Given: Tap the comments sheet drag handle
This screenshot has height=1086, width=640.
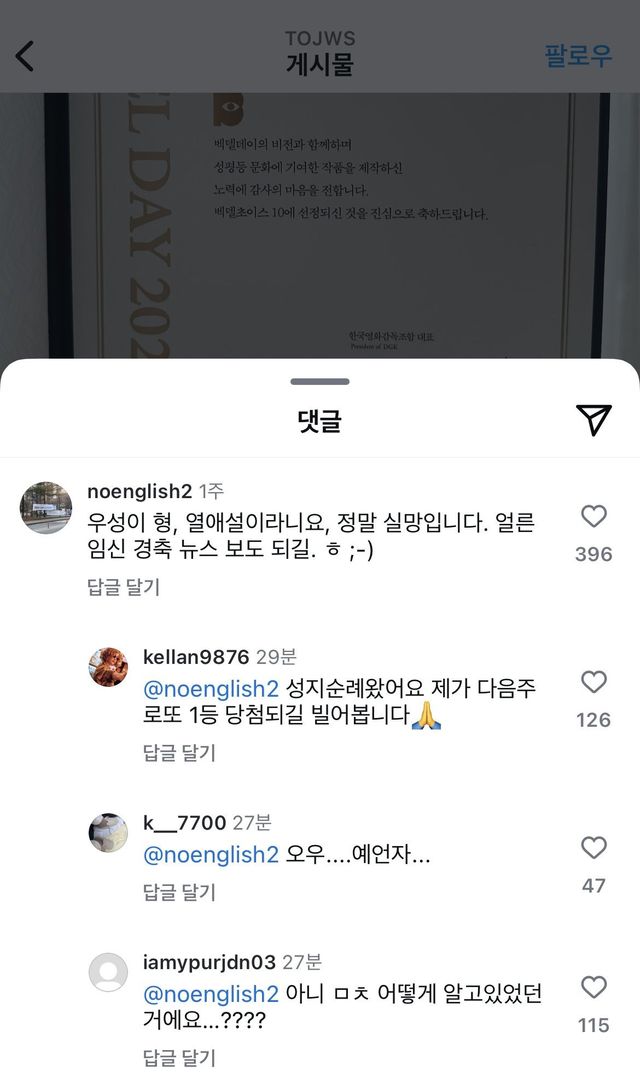Looking at the screenshot, I should [320, 382].
